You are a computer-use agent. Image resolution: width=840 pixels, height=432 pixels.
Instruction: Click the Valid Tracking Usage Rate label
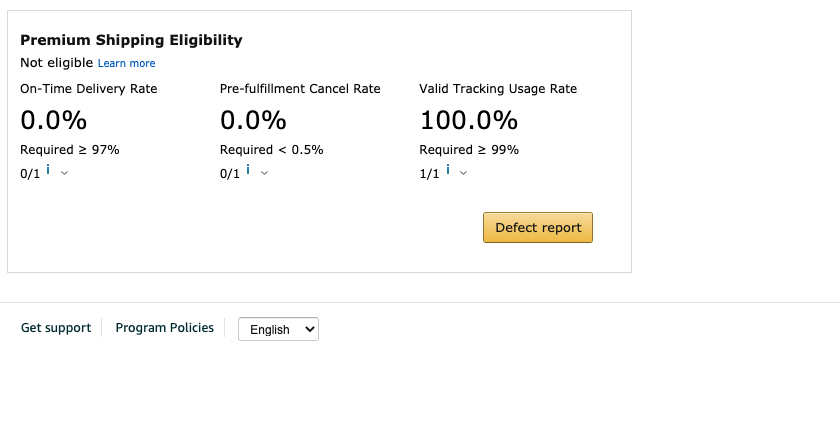pos(498,89)
